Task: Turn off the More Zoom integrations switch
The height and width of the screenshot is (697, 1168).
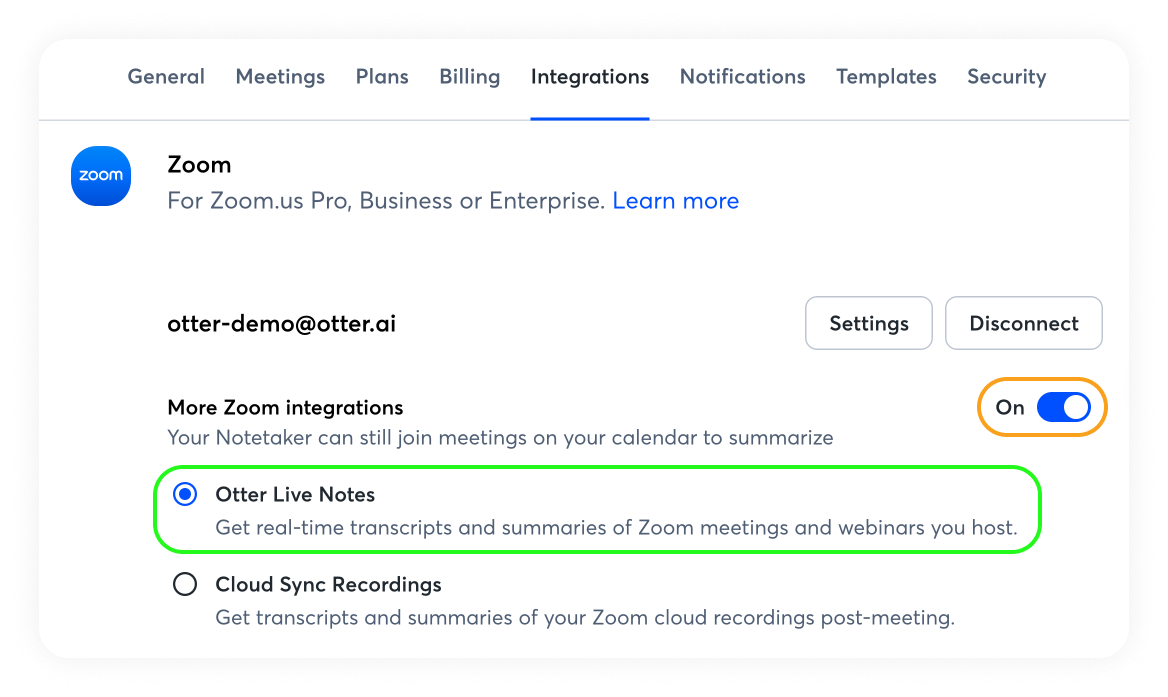Action: [1063, 408]
